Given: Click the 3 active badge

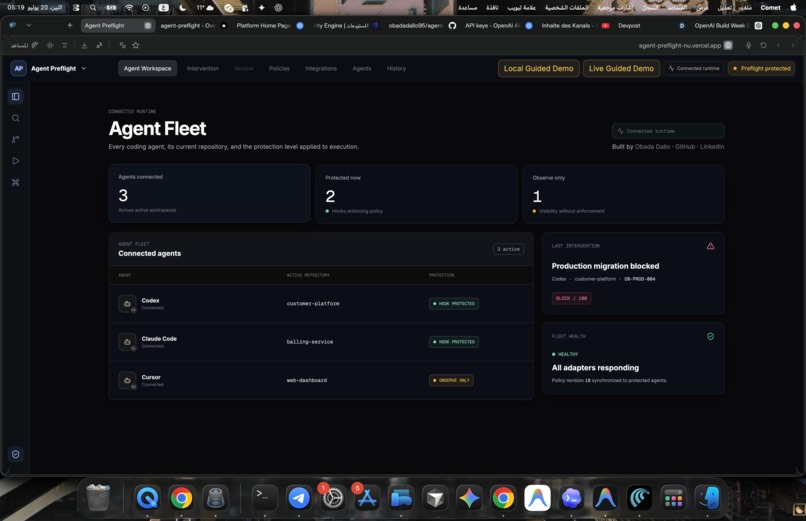Looking at the screenshot, I should coord(508,249).
